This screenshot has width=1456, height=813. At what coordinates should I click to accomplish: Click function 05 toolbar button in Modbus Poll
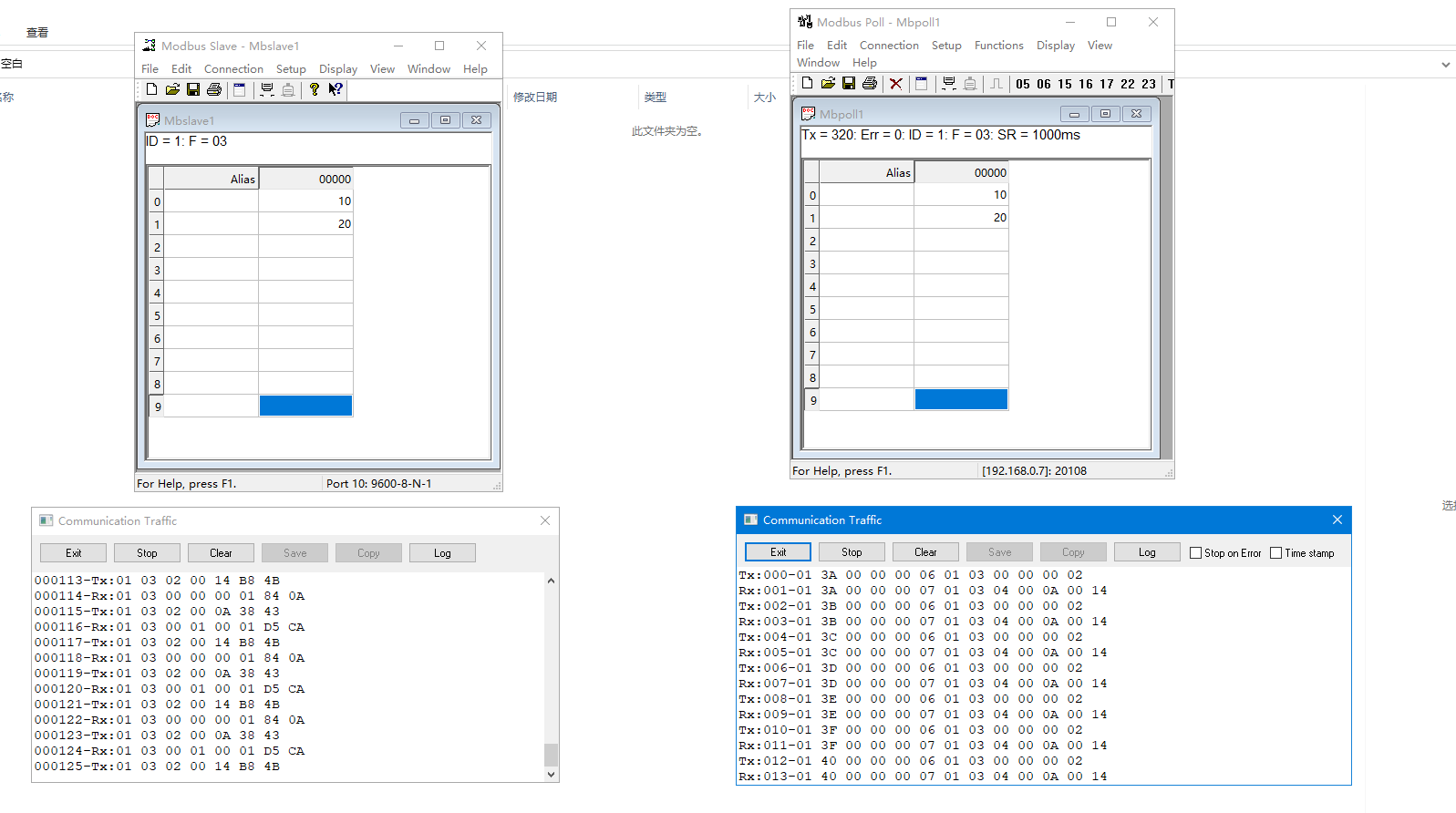1023,84
